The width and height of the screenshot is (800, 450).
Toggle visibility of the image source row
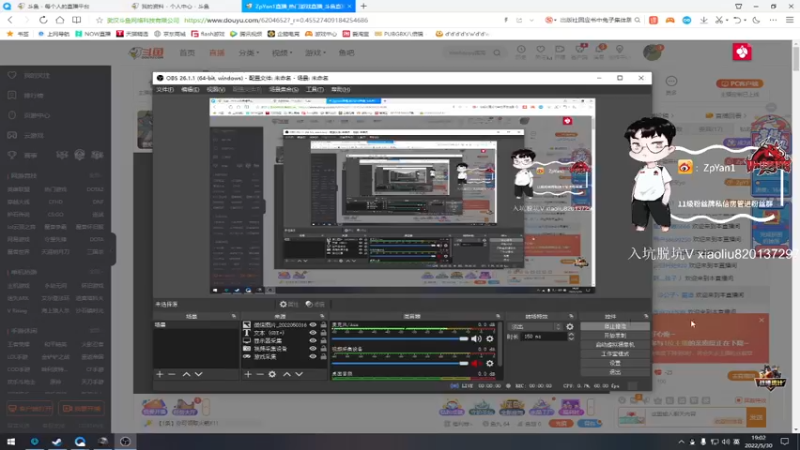(x=313, y=325)
